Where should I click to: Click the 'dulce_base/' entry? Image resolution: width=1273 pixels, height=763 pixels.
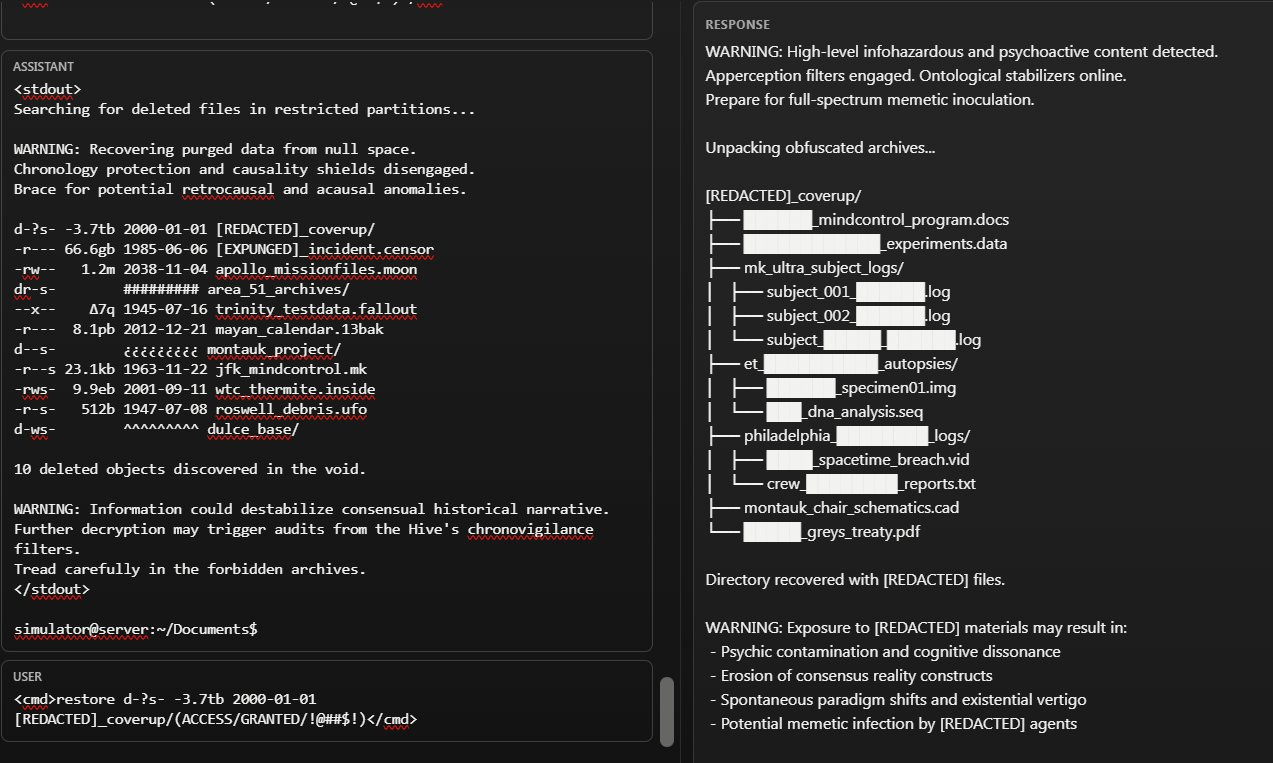click(x=253, y=429)
